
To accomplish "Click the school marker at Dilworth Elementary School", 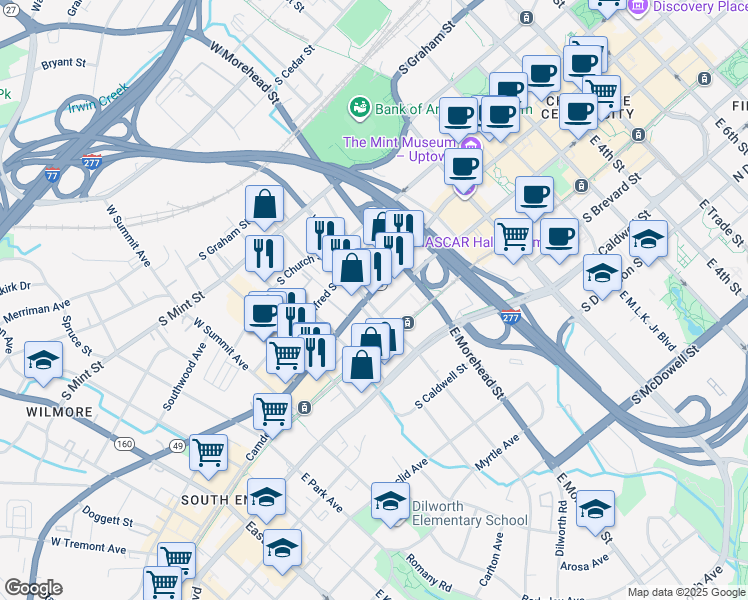I will [x=390, y=501].
